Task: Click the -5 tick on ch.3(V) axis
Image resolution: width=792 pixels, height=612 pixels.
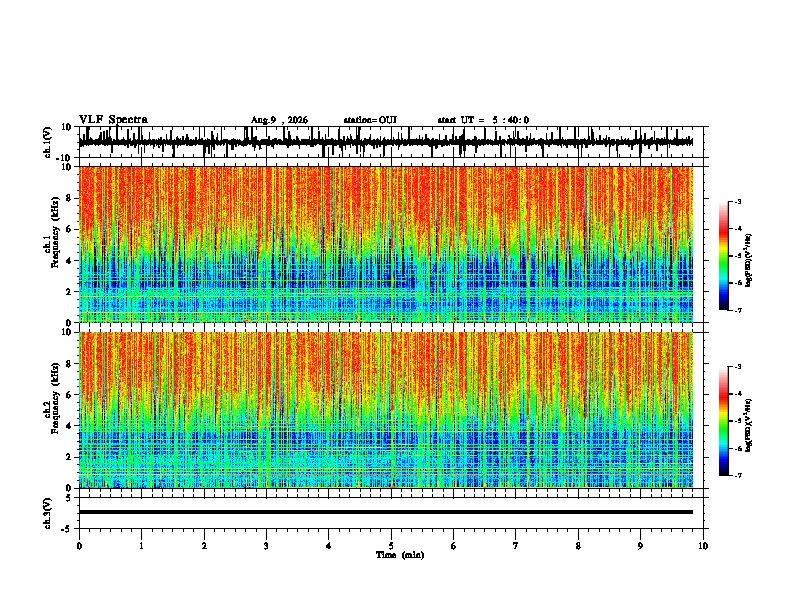Action: pos(67,529)
